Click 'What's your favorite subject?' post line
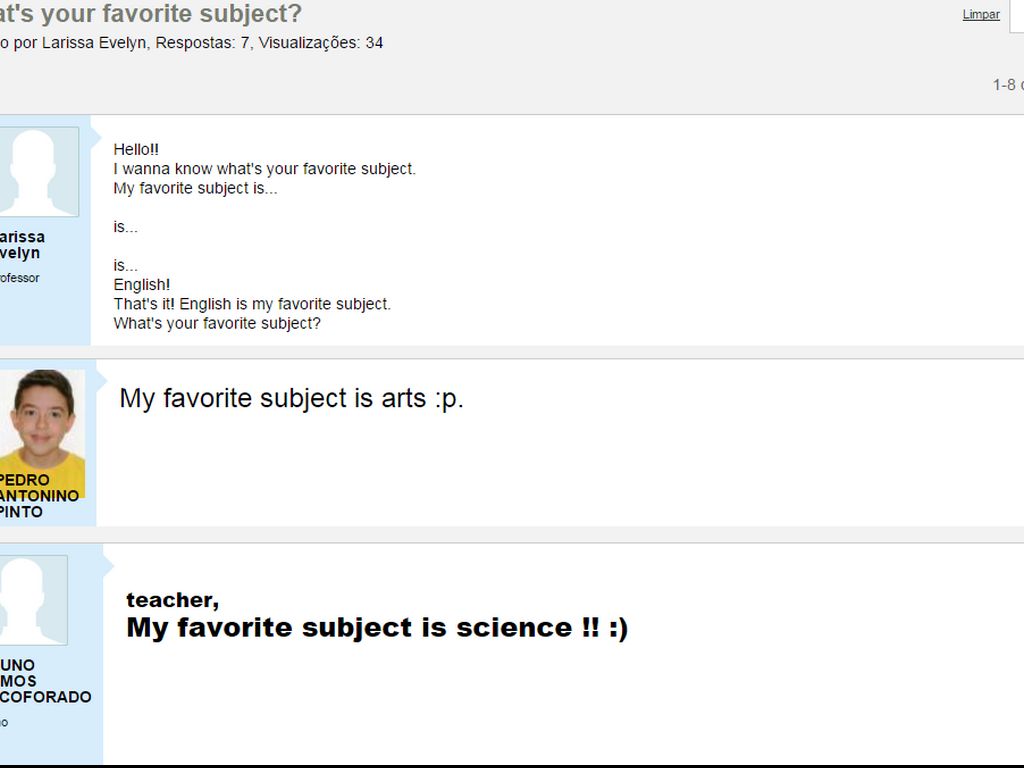The image size is (1024, 768). pyautogui.click(x=217, y=323)
